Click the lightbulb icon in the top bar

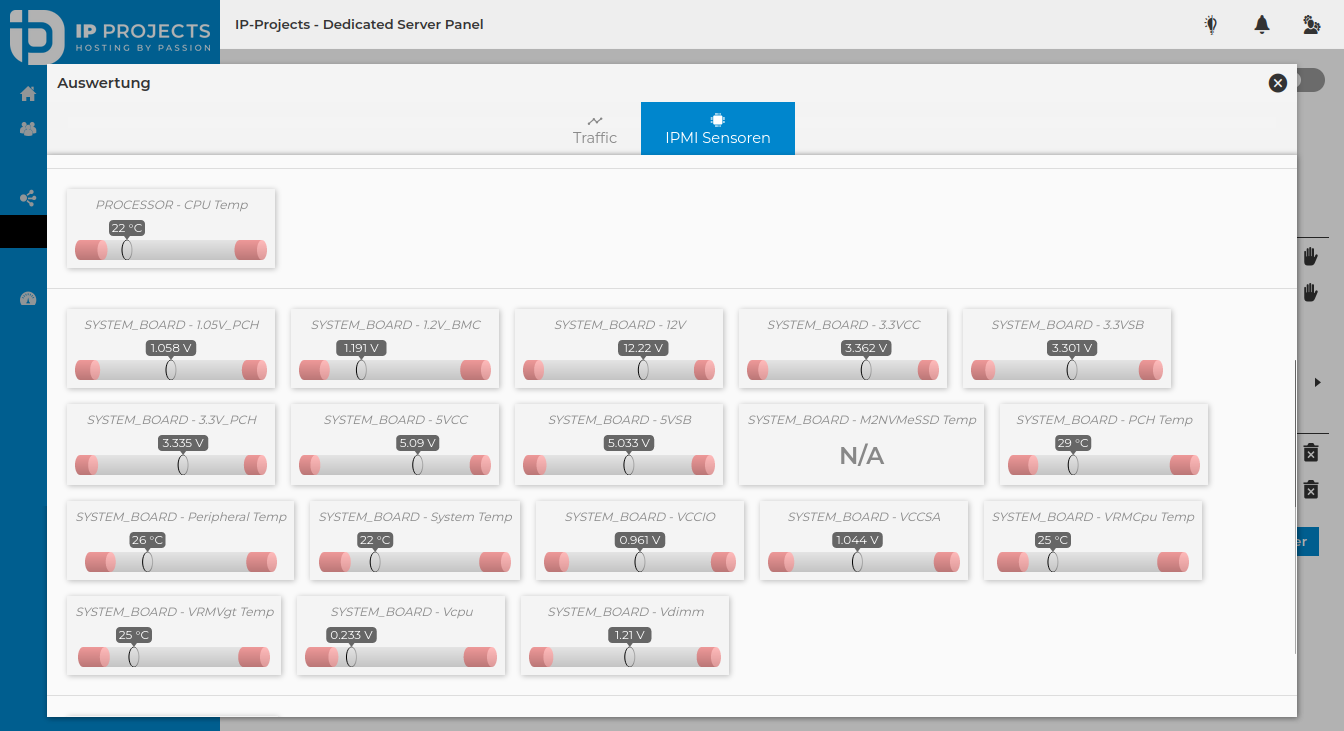coord(1210,25)
